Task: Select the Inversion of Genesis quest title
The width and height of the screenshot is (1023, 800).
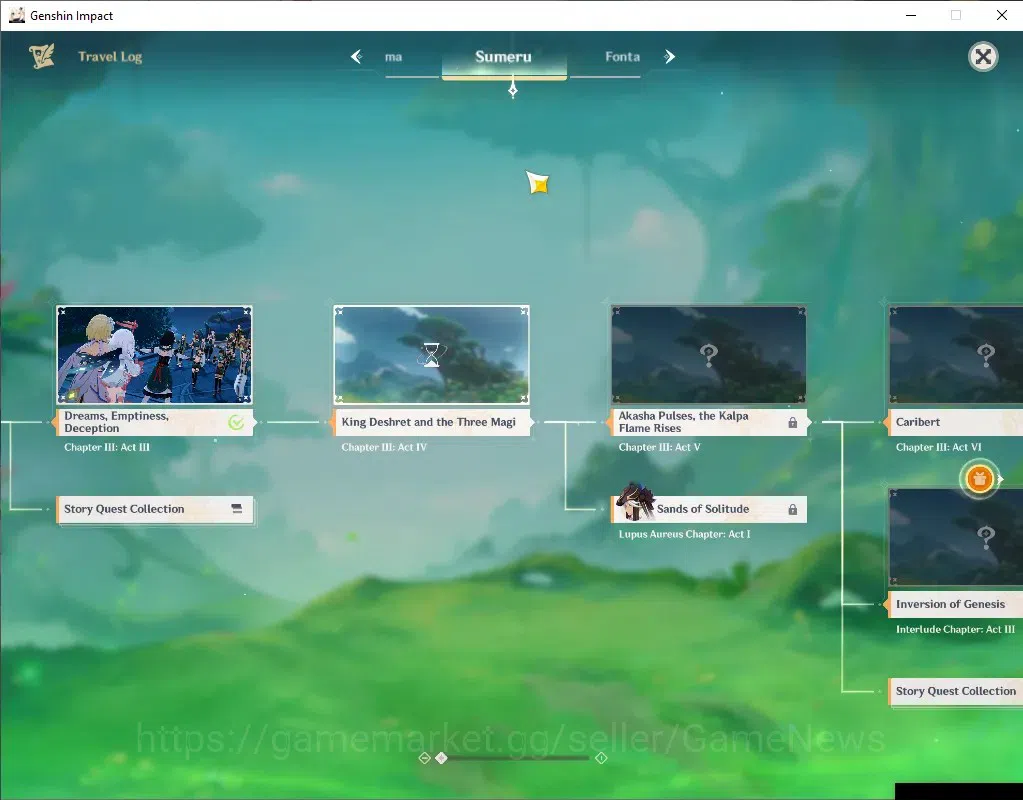Action: pos(950,604)
